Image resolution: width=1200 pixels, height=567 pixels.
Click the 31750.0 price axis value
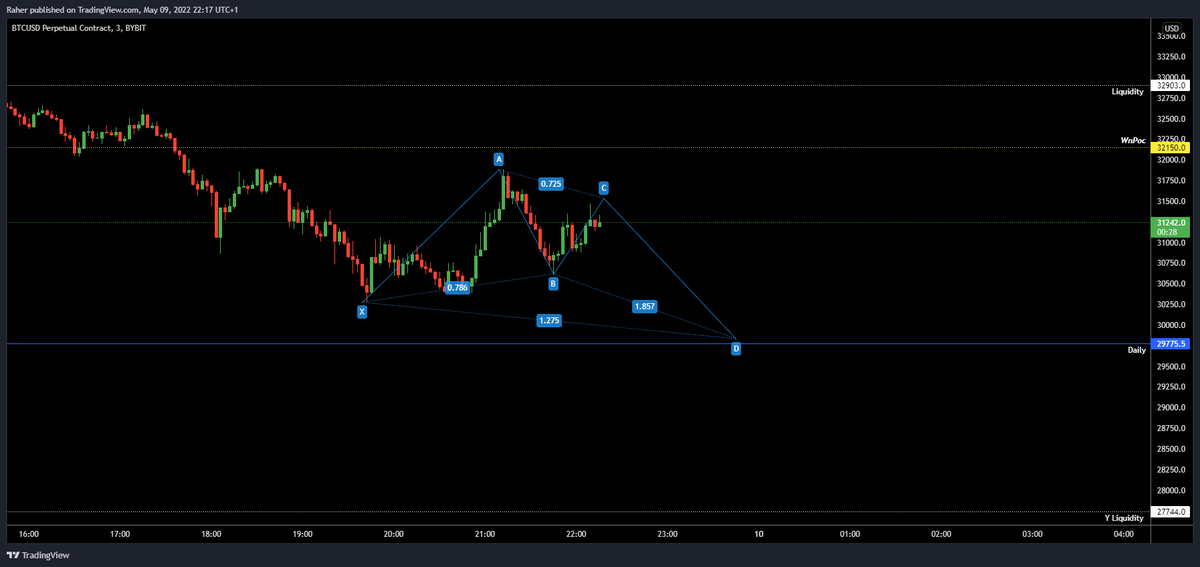point(1171,181)
